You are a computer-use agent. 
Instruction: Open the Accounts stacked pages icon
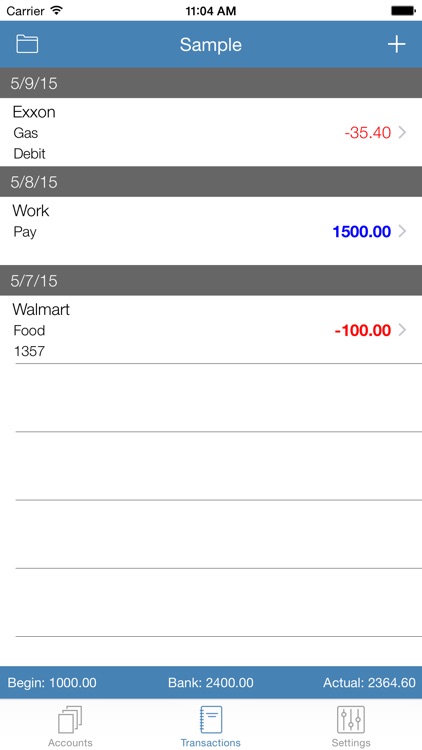click(70, 719)
